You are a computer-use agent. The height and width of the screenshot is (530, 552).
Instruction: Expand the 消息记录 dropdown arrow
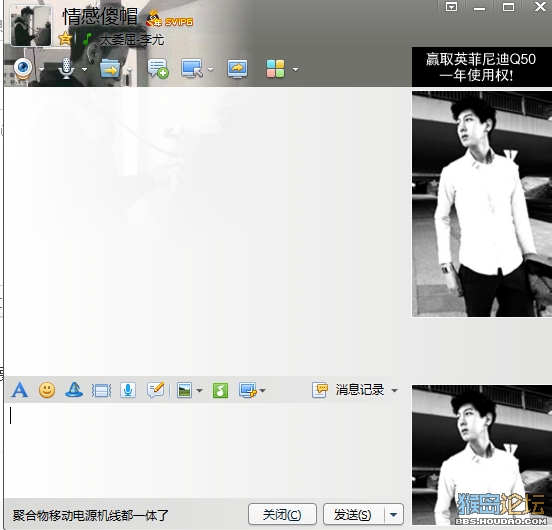[x=395, y=391]
